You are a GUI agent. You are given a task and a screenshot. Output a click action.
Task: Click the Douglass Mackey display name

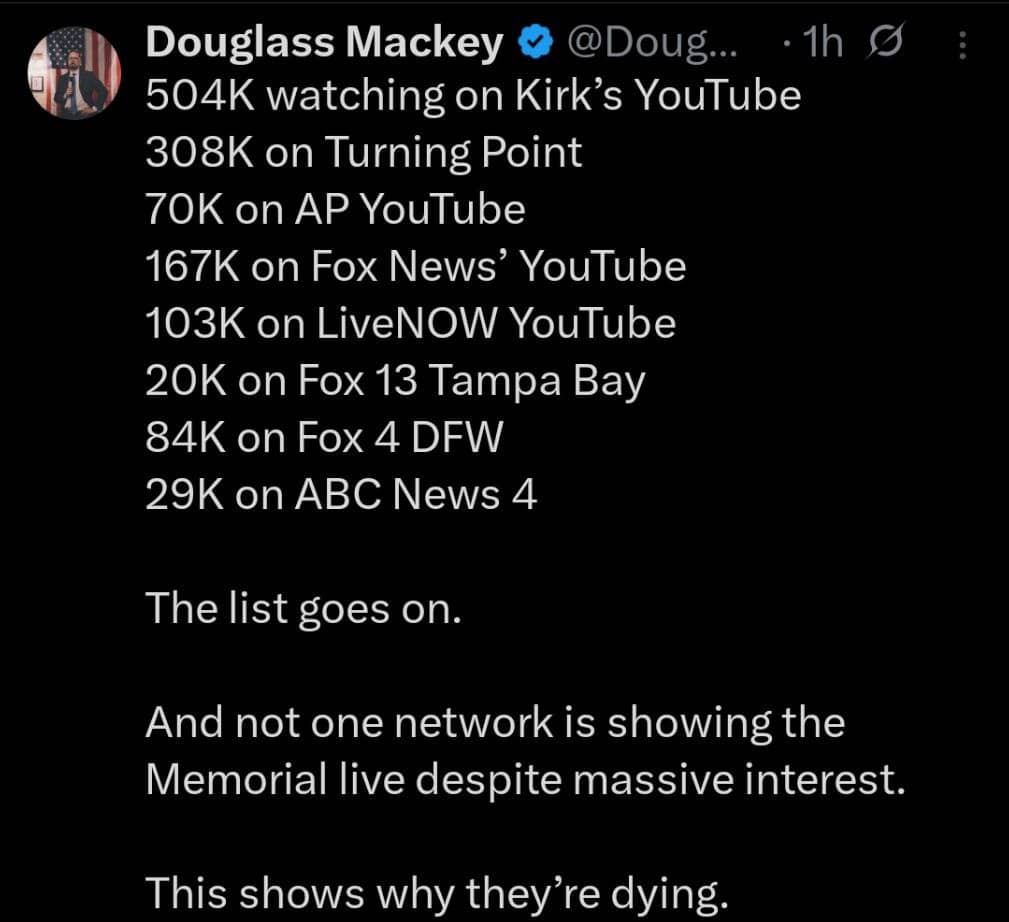(325, 42)
